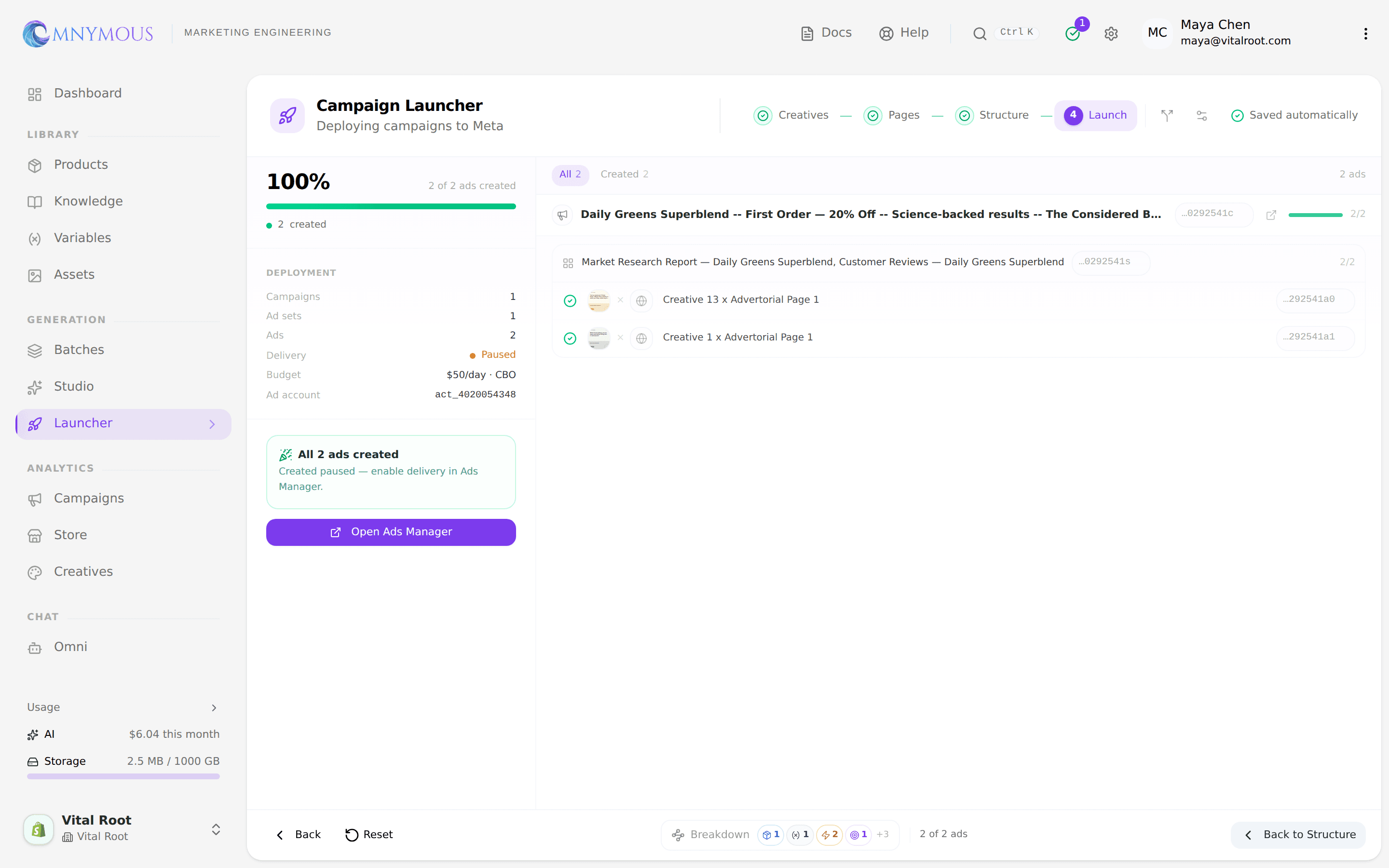Image resolution: width=1389 pixels, height=868 pixels.
Task: Go to the Creatives step
Action: [791, 115]
